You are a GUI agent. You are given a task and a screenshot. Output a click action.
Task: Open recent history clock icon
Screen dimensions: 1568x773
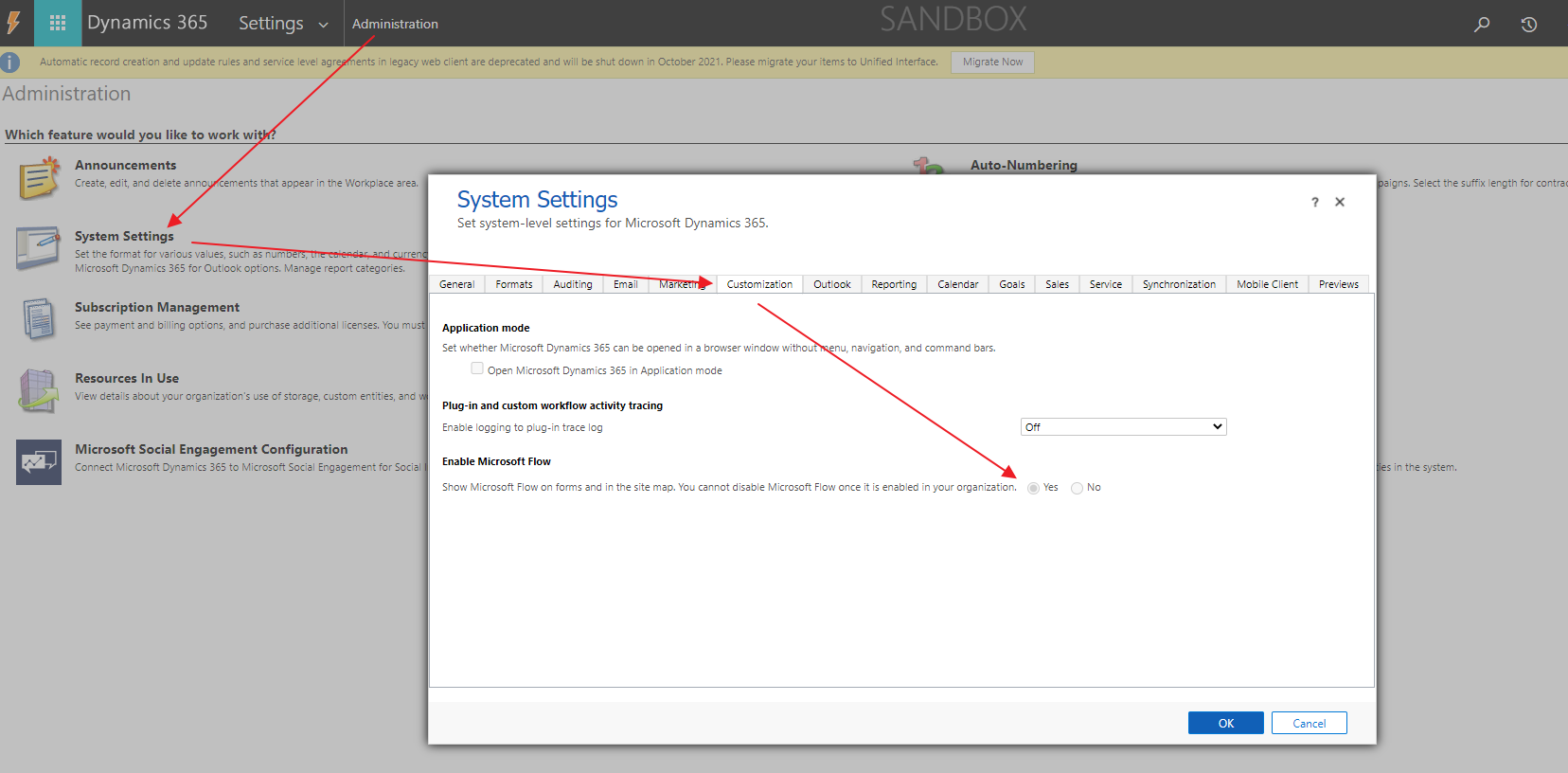click(x=1529, y=24)
